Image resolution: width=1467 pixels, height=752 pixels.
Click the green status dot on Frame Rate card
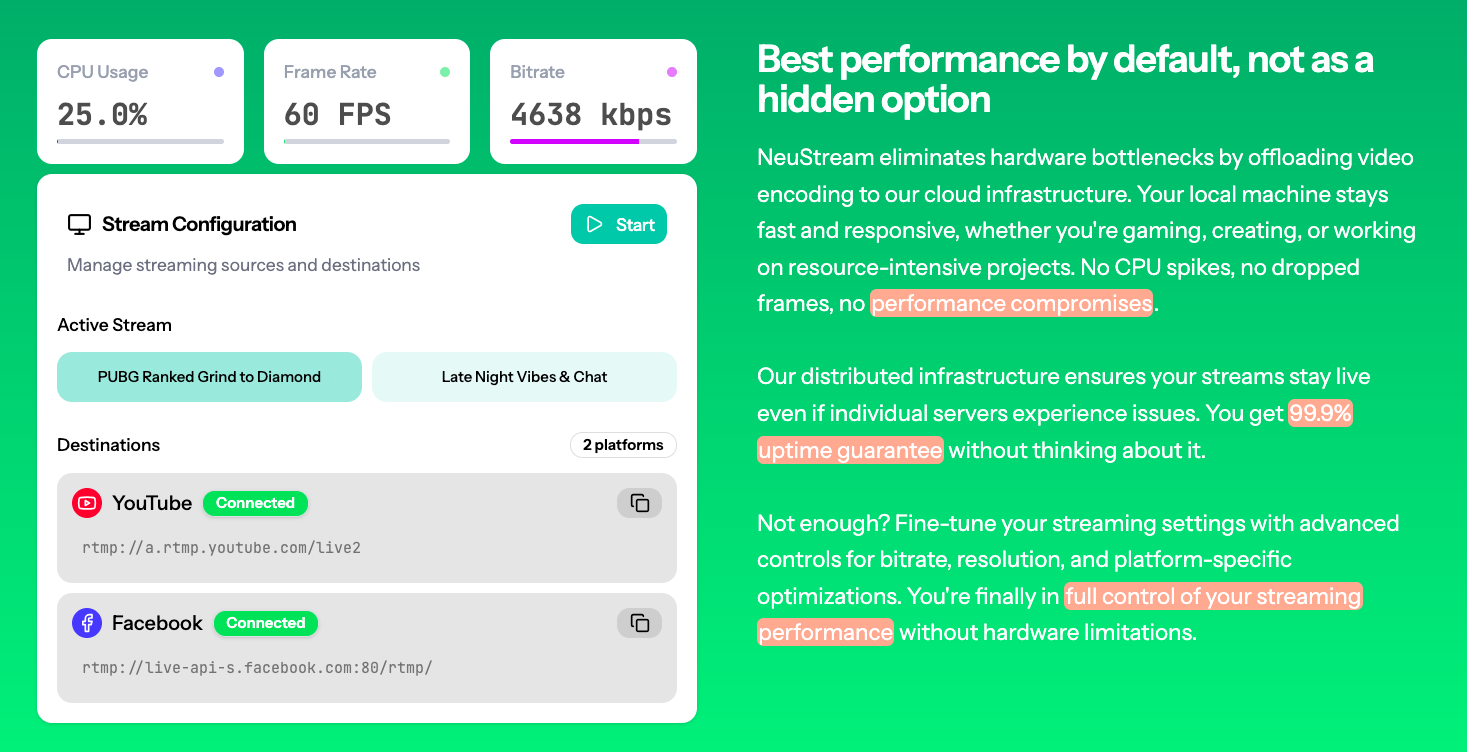point(445,70)
